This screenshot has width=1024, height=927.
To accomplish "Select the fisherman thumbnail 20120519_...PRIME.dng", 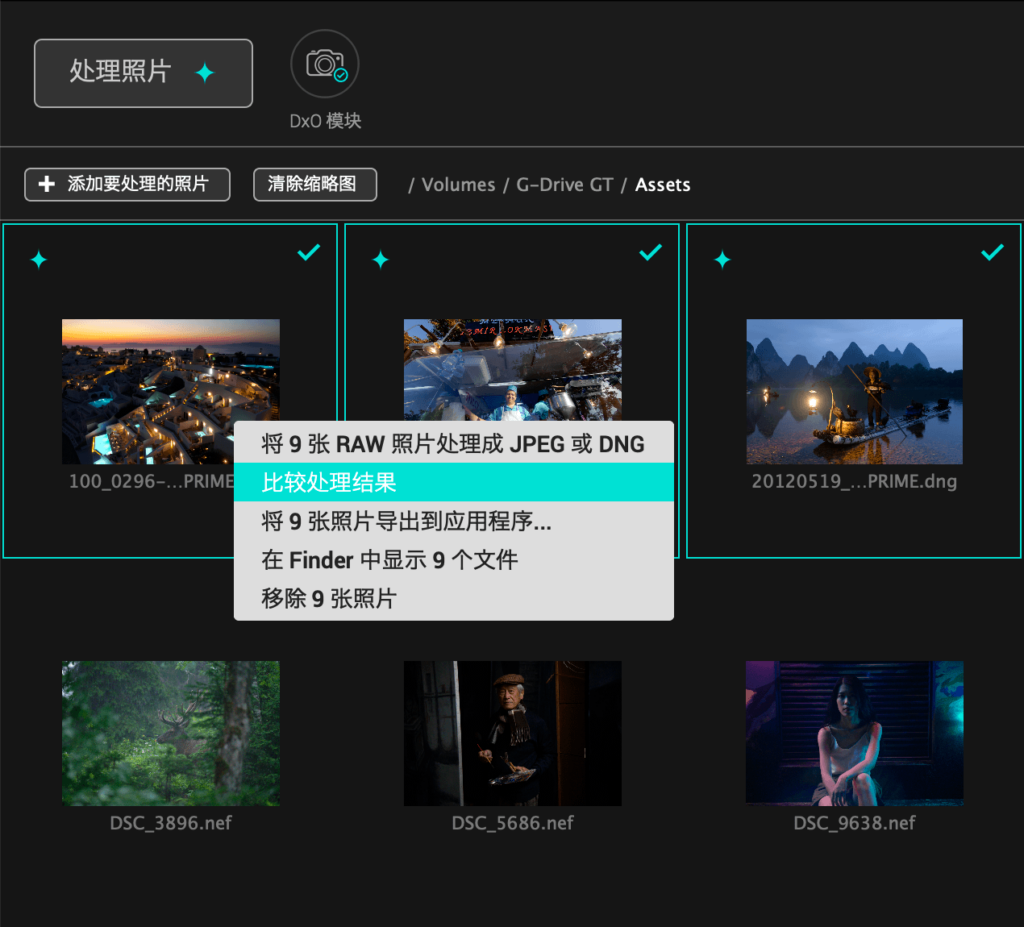I will point(854,391).
